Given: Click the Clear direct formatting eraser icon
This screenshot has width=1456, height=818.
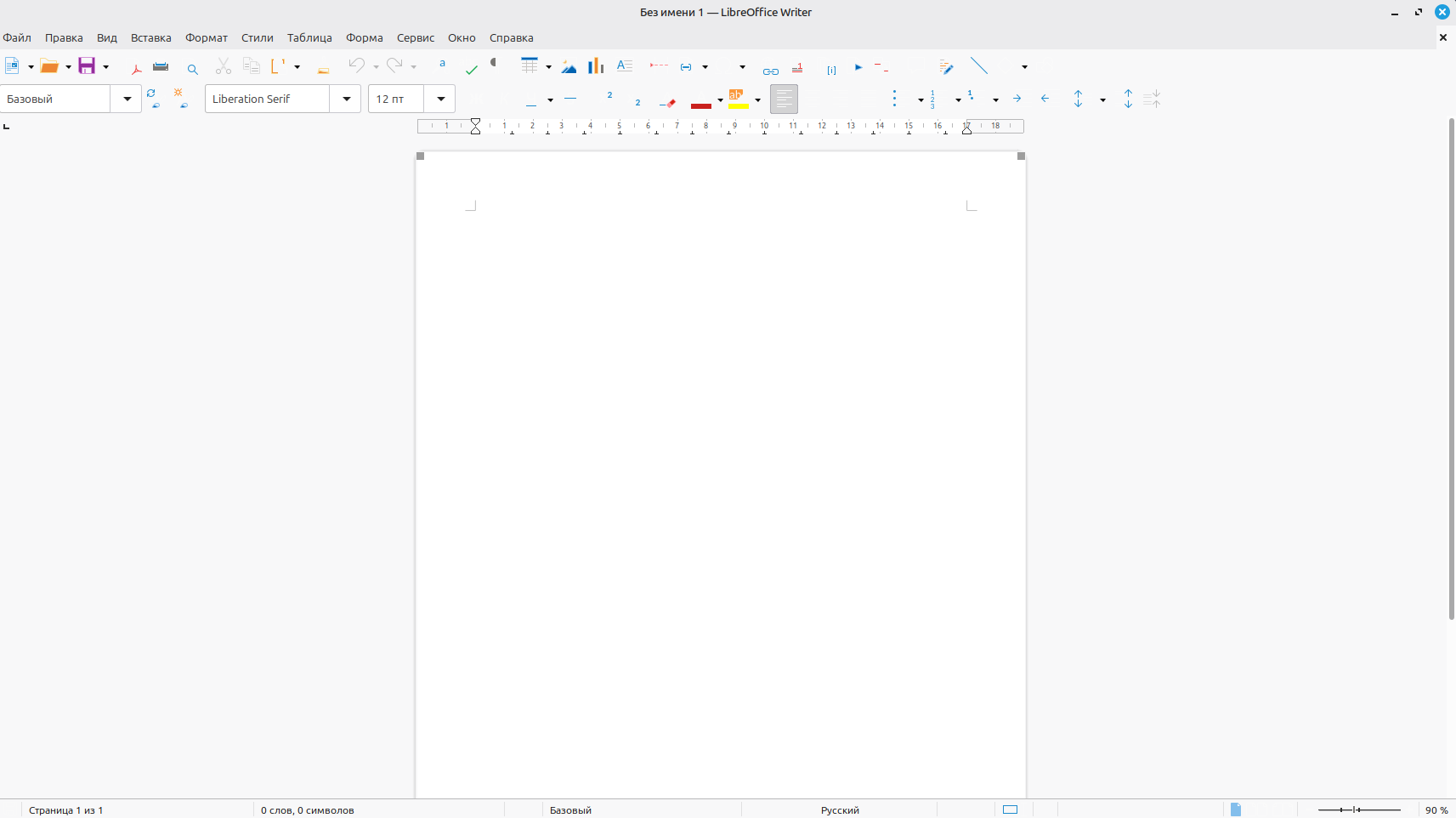Looking at the screenshot, I should 668,103.
